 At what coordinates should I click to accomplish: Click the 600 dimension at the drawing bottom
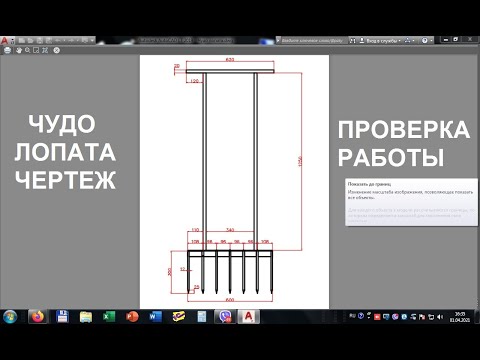tap(230, 300)
